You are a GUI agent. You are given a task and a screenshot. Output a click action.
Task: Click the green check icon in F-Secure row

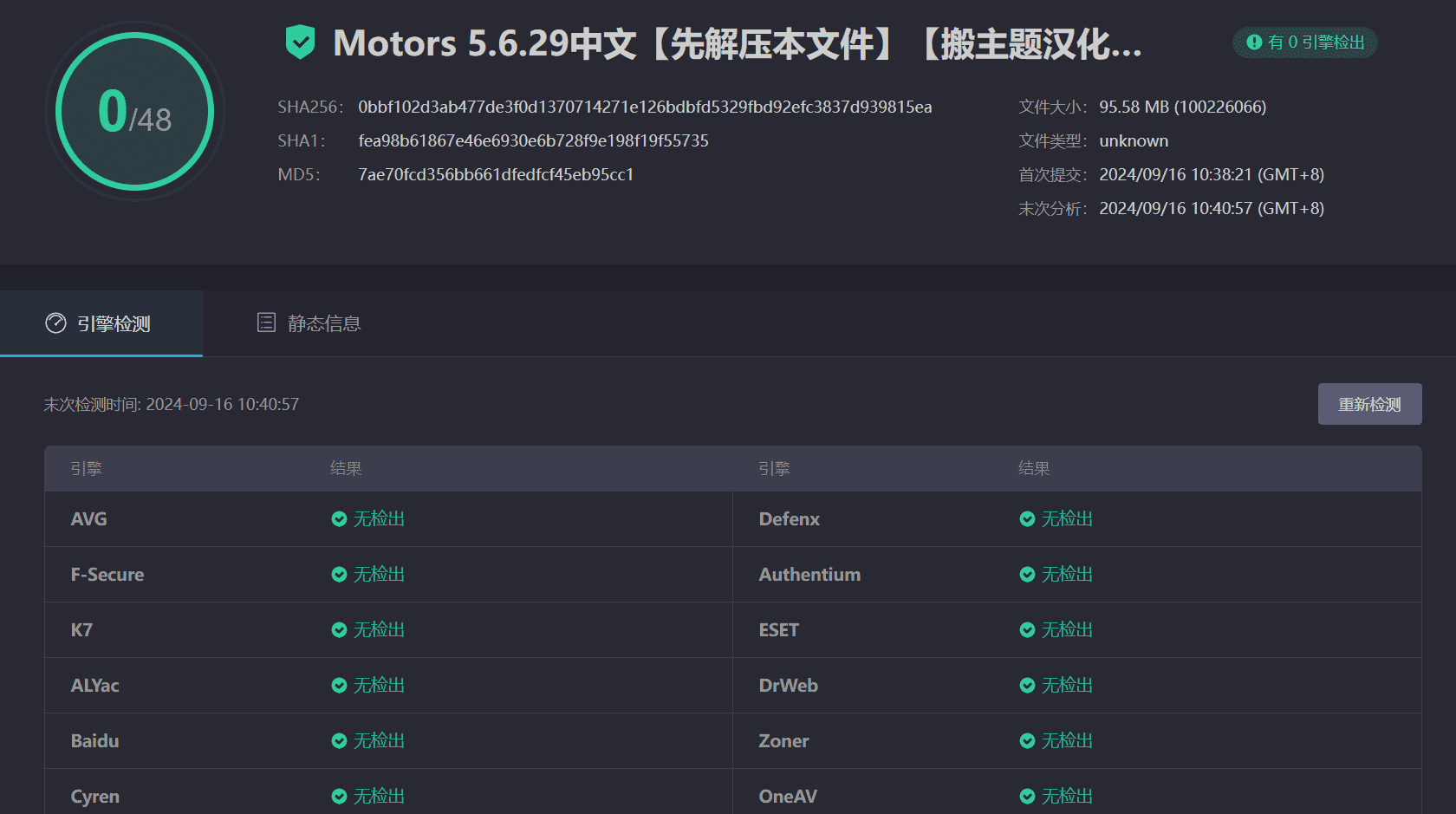339,574
